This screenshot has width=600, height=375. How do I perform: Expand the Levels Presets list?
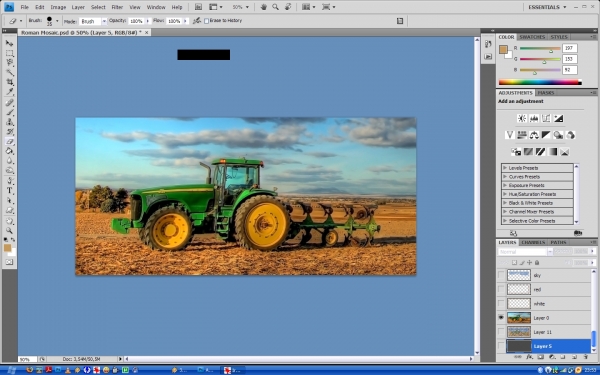(505, 168)
